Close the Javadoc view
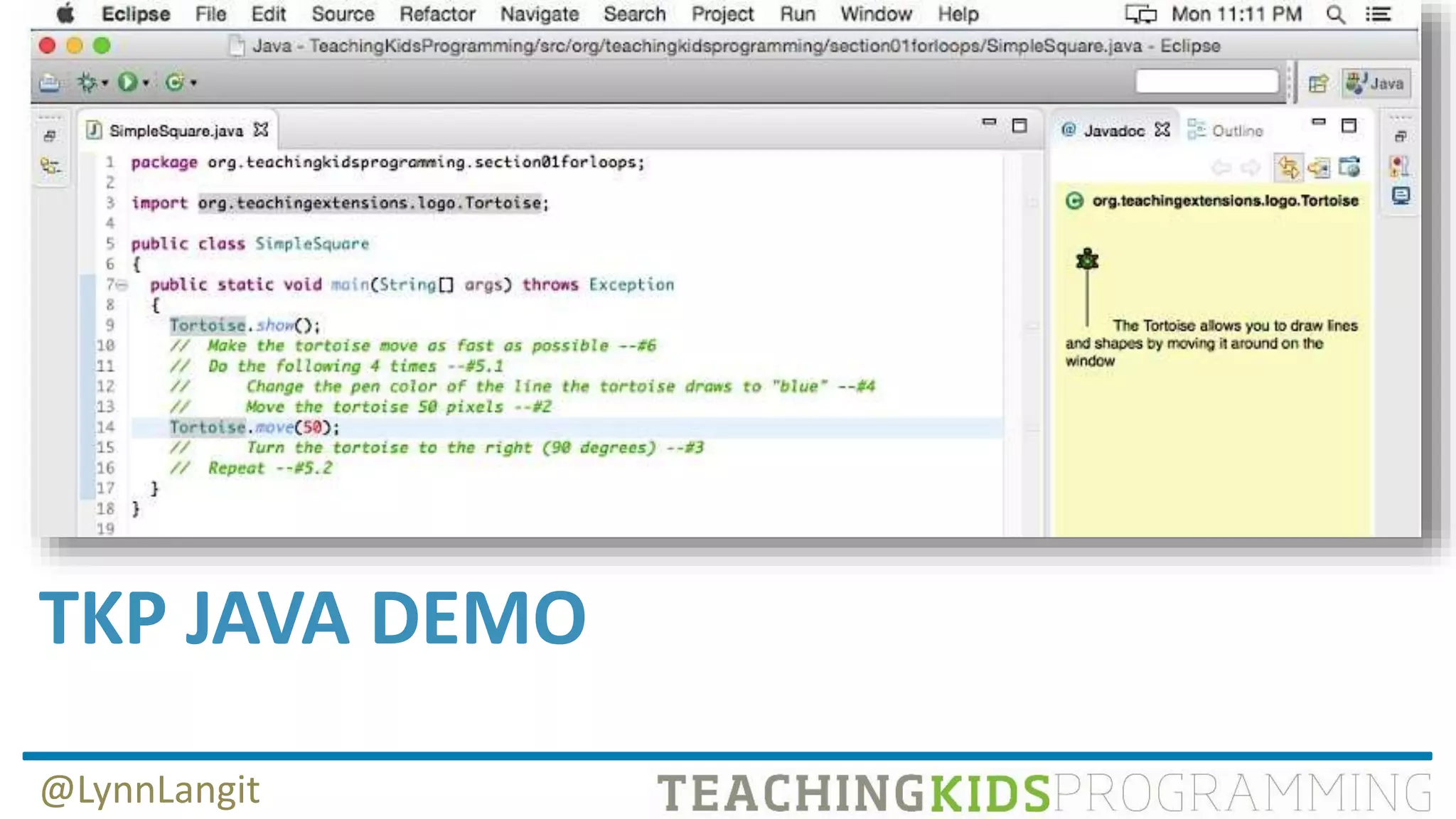The image size is (1456, 819). tap(1162, 129)
